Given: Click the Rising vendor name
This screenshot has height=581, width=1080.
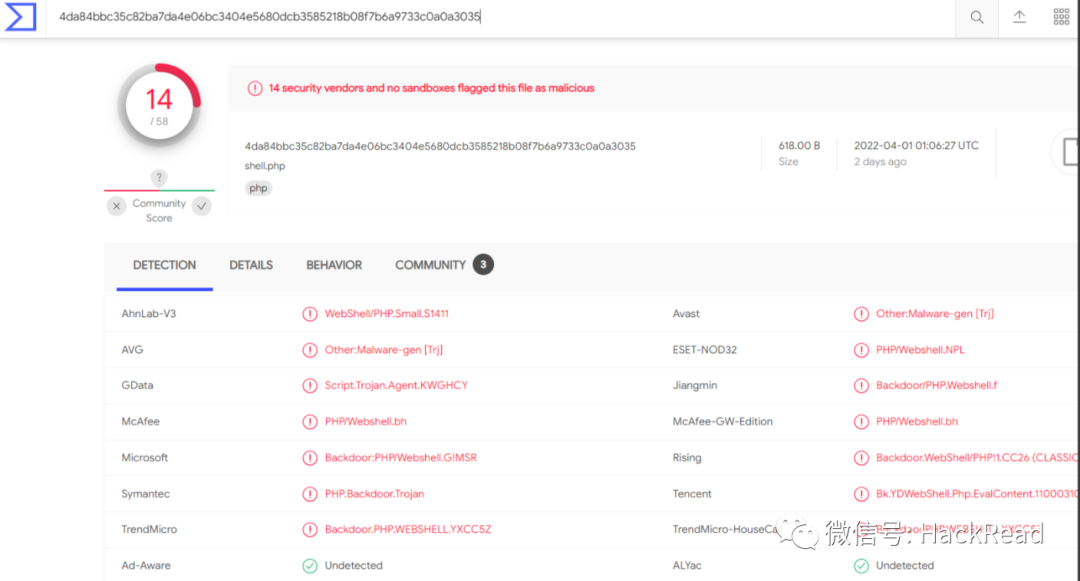Looking at the screenshot, I should click(687, 458).
